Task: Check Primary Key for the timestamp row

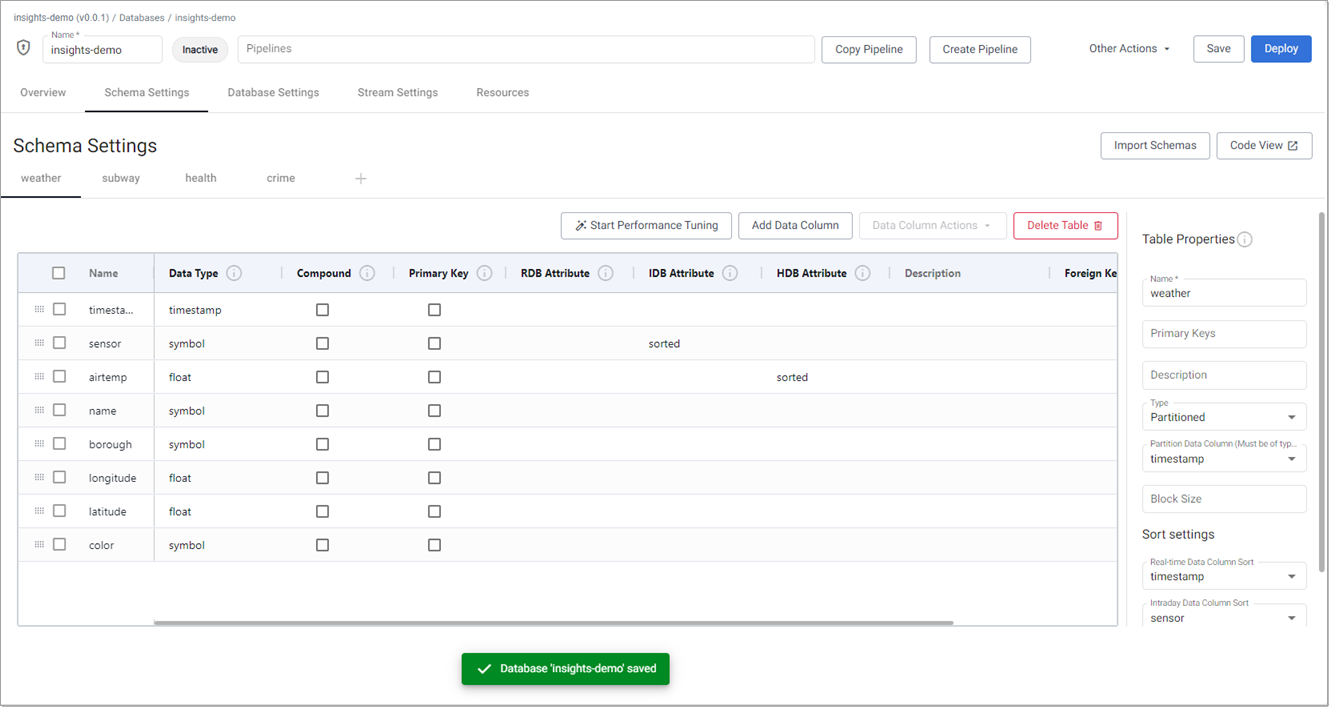Action: [434, 309]
